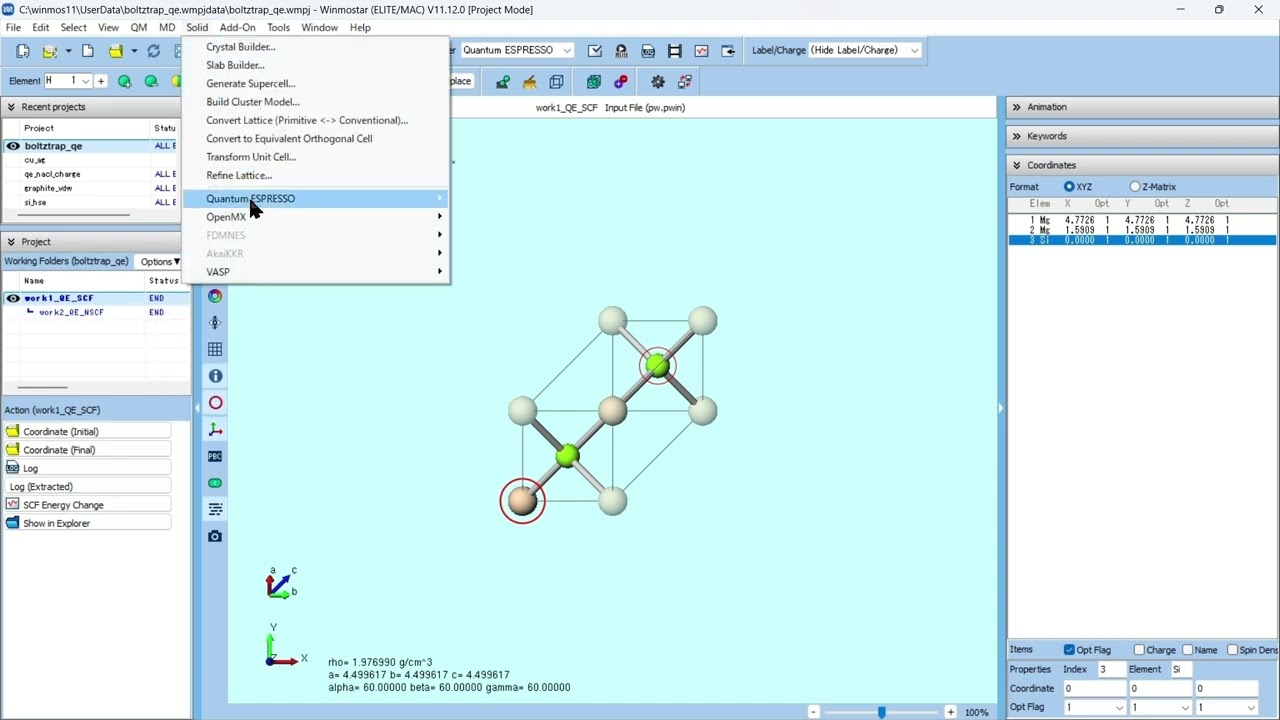Image resolution: width=1280 pixels, height=720 pixels.
Task: Toggle the PBC icon in viewer sidebar
Action: click(215, 456)
